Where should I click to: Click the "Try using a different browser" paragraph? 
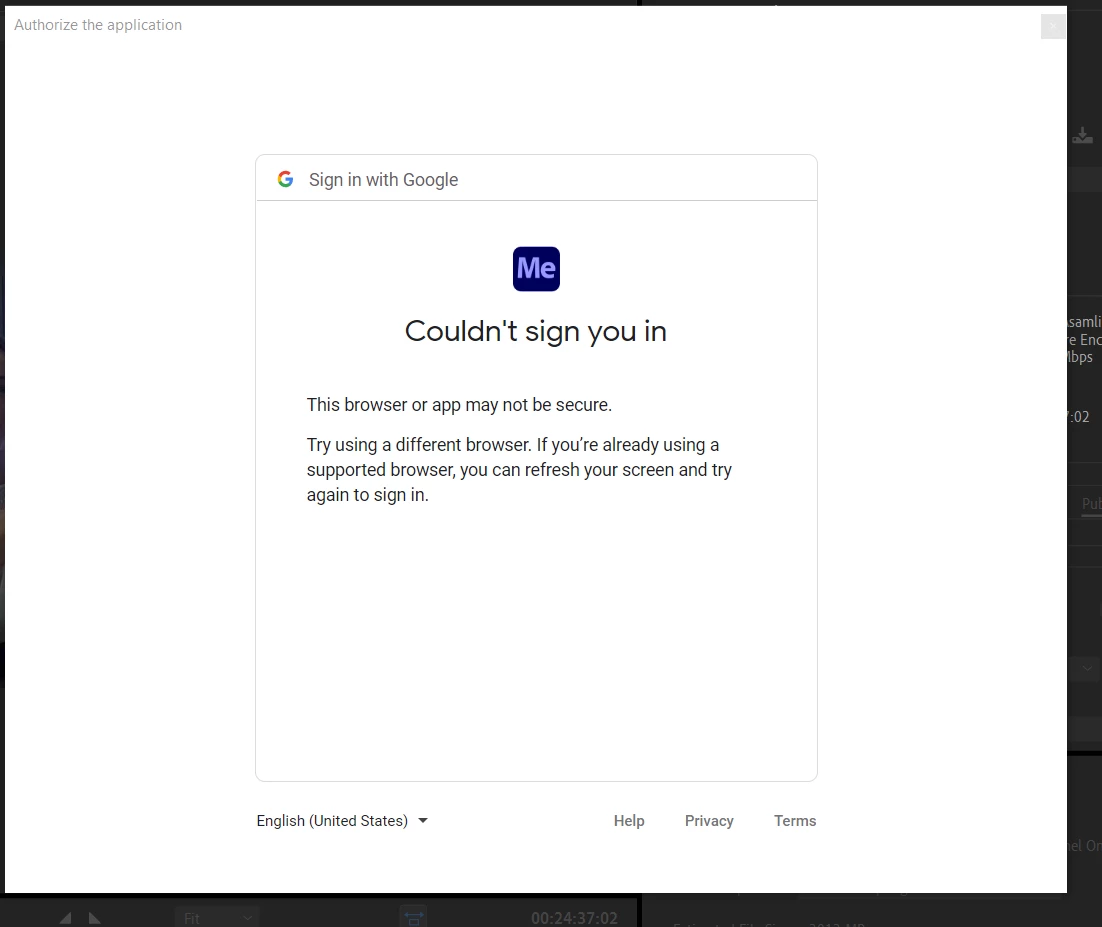[519, 469]
